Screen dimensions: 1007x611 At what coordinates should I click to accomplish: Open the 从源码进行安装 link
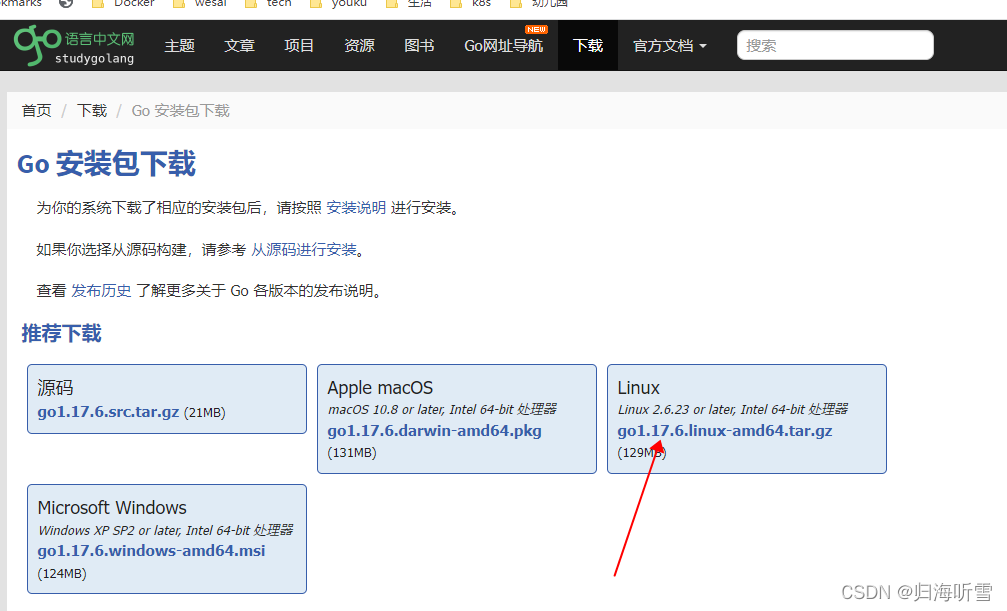tap(304, 249)
